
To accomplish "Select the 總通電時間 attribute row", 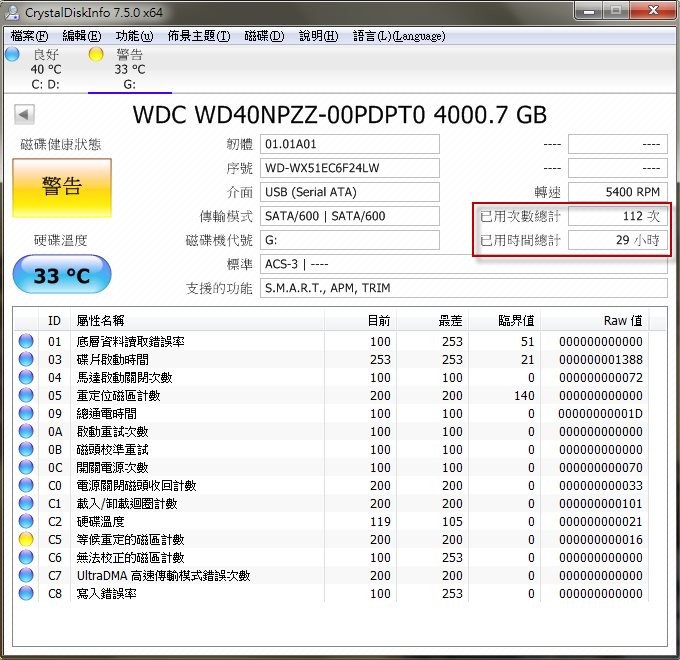I will 332,413.
